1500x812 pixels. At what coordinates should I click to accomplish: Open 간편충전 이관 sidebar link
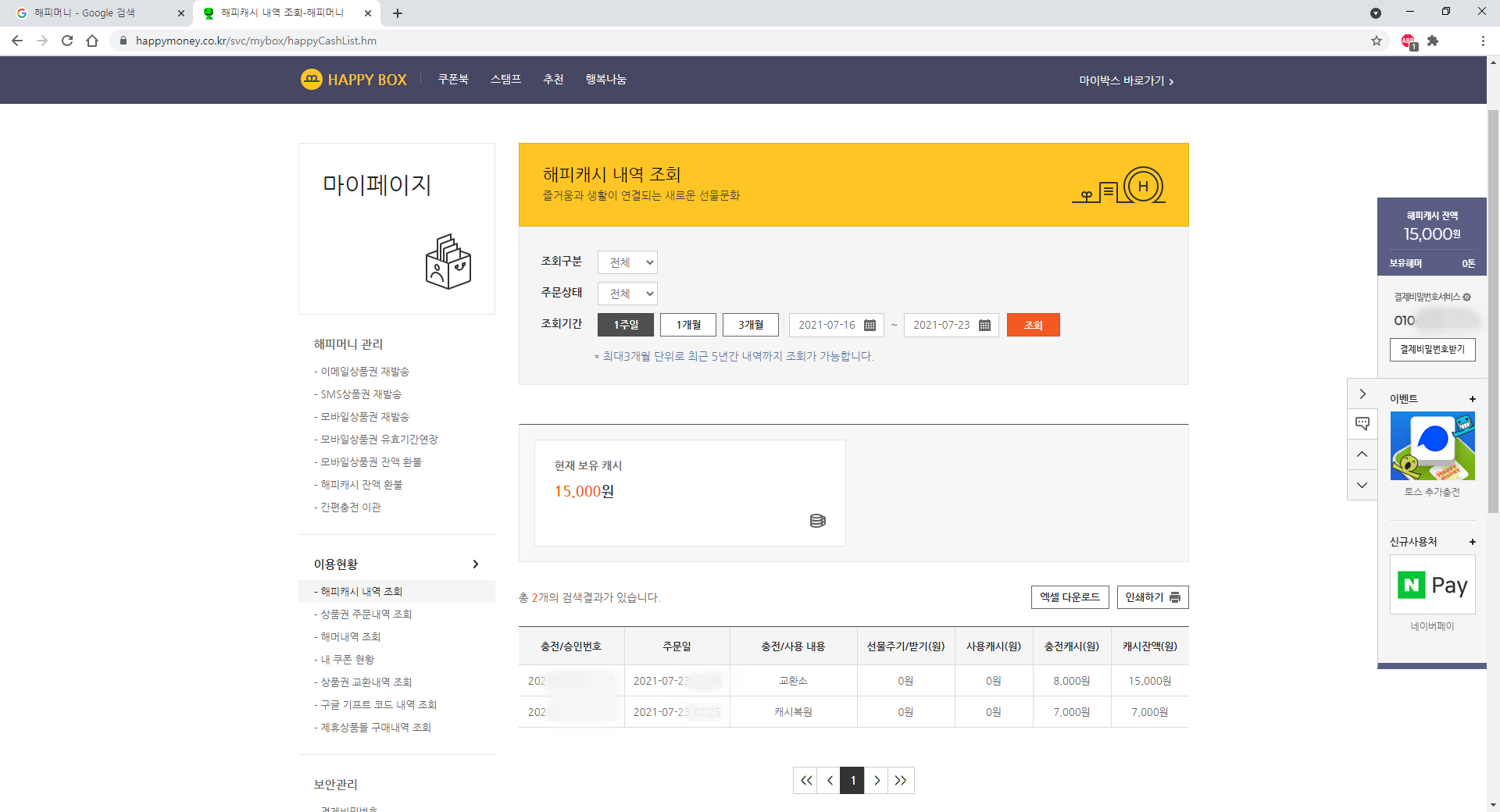(348, 507)
